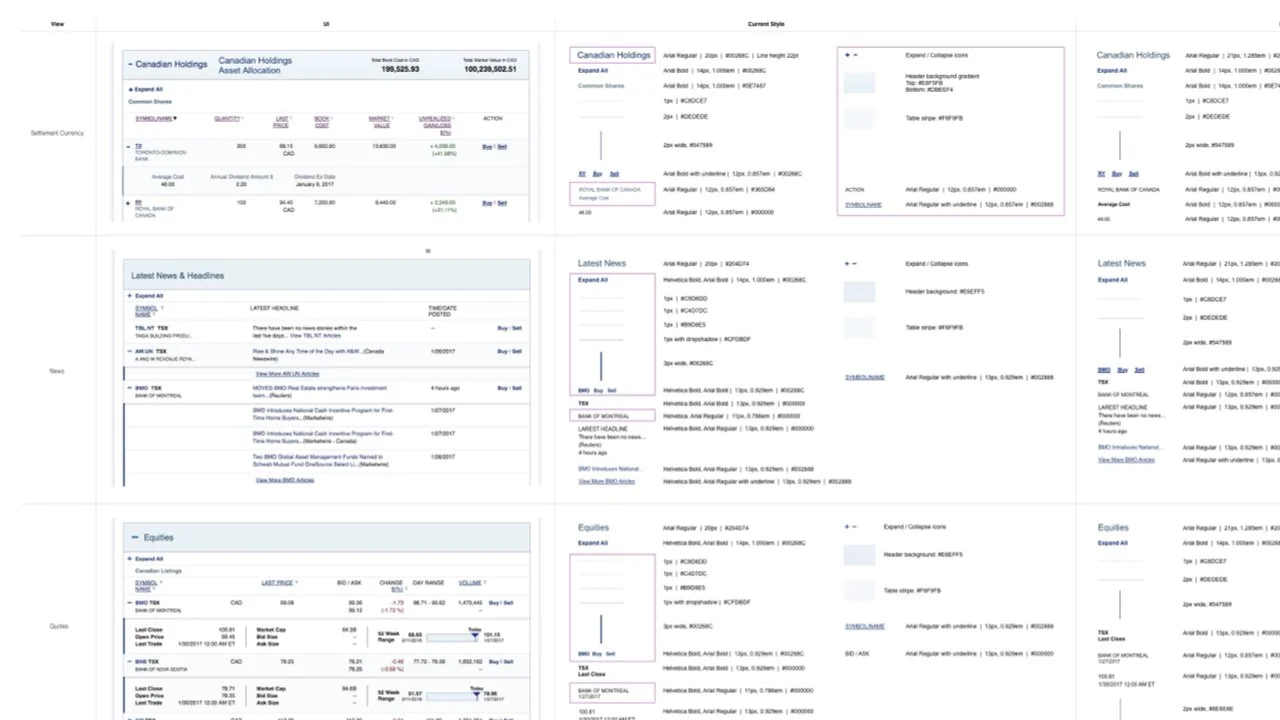Click SYMBOL/NAME sample in Settlement Currency styles box

(864, 204)
